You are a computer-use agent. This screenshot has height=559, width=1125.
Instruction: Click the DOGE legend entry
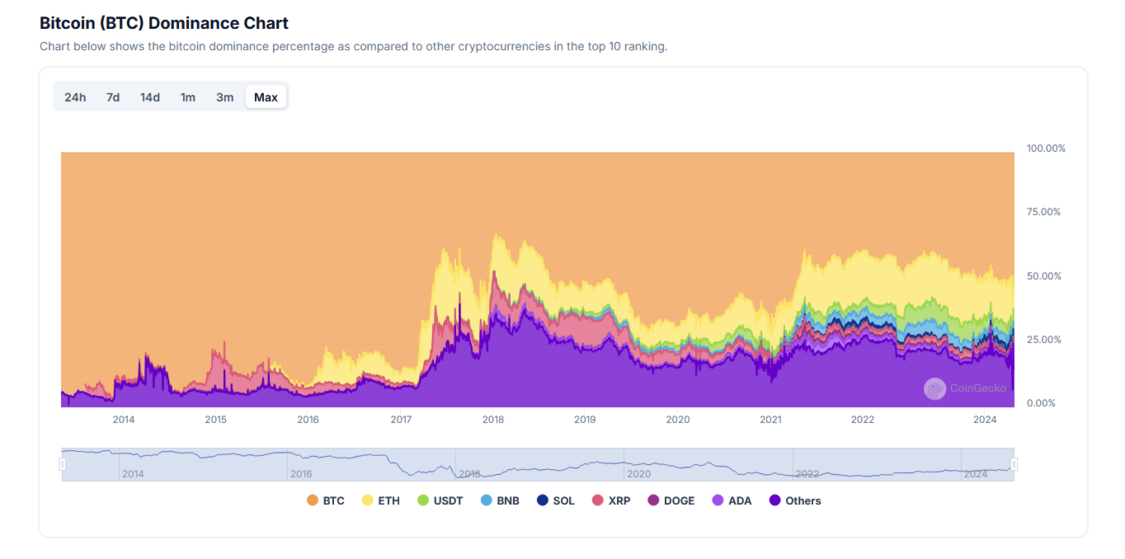(671, 501)
